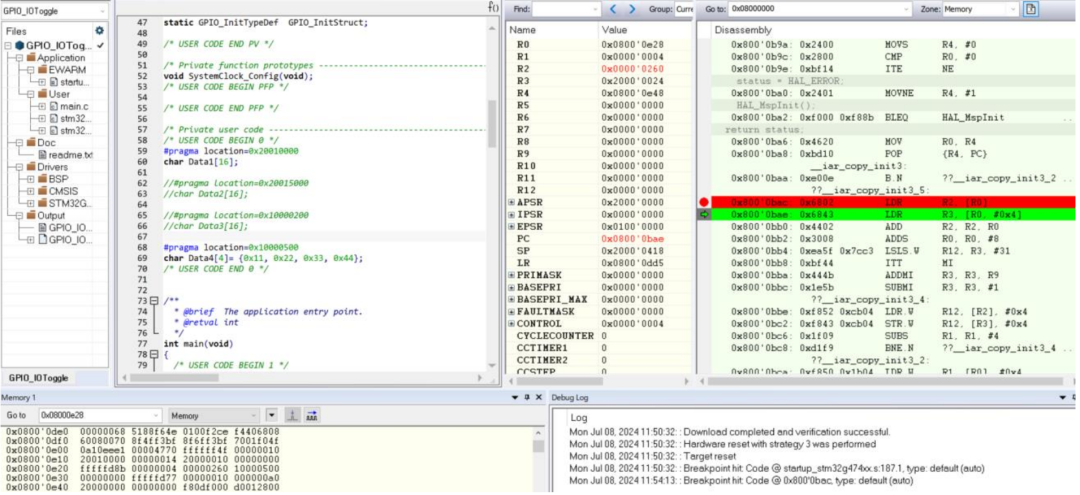This screenshot has width=1080, height=495.
Task: Click the Value column header in Registers
Action: coord(645,30)
